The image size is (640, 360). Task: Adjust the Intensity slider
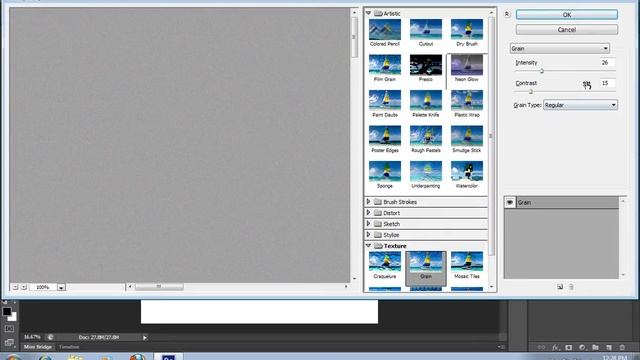542,71
